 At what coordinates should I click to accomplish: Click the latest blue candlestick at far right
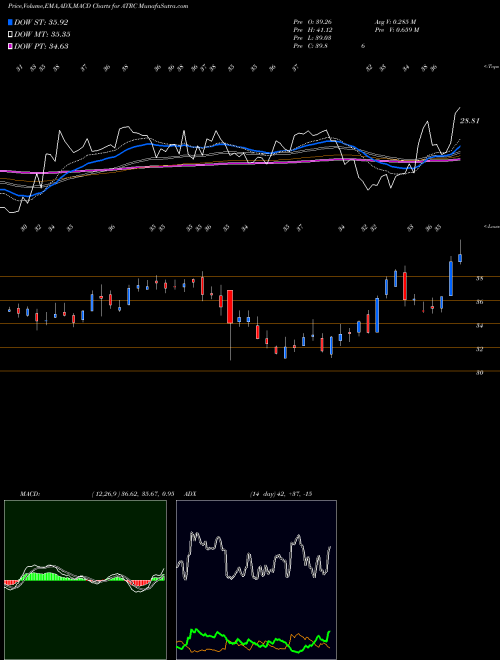pos(460,258)
